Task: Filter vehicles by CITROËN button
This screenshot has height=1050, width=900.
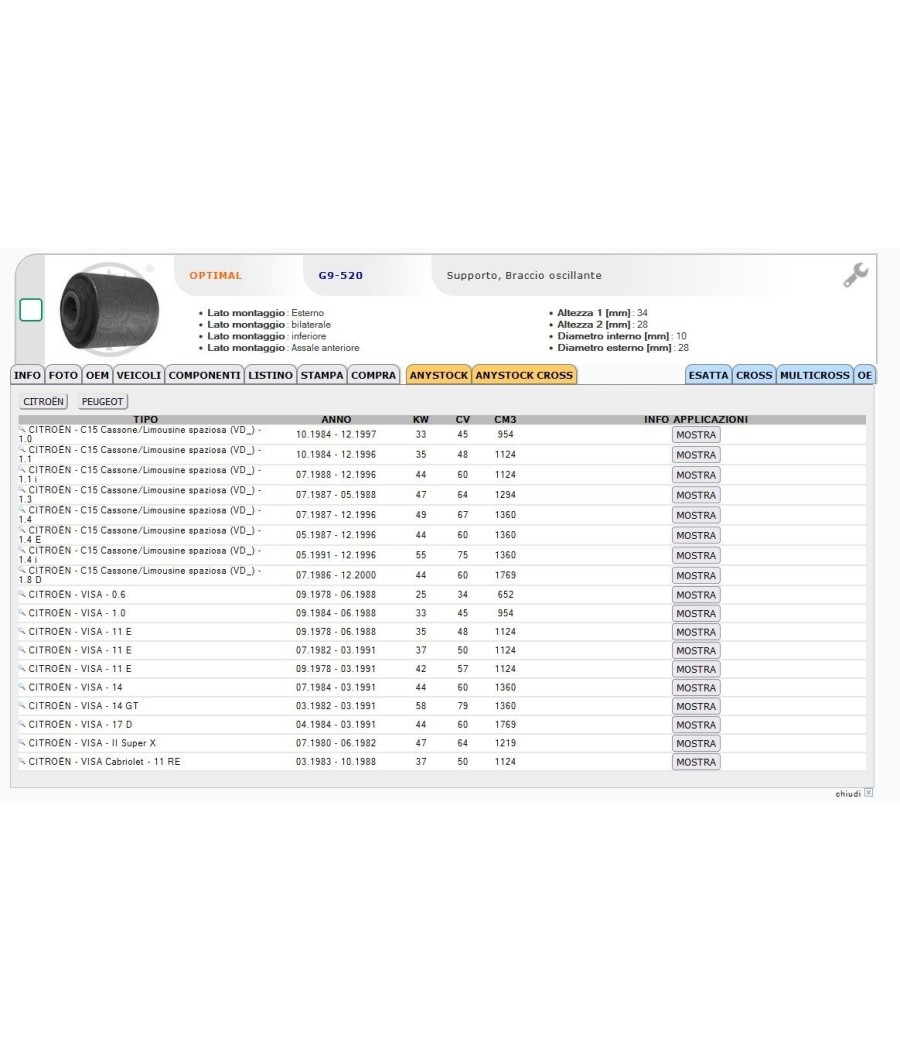Action: (x=44, y=402)
